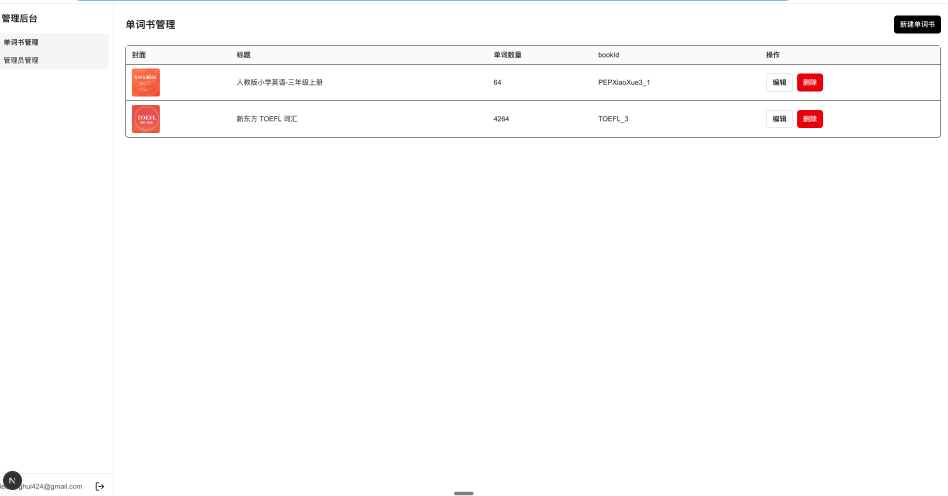Click the red 删除 button for TOEFL row
Screen dimensions: 948x496
(810, 119)
